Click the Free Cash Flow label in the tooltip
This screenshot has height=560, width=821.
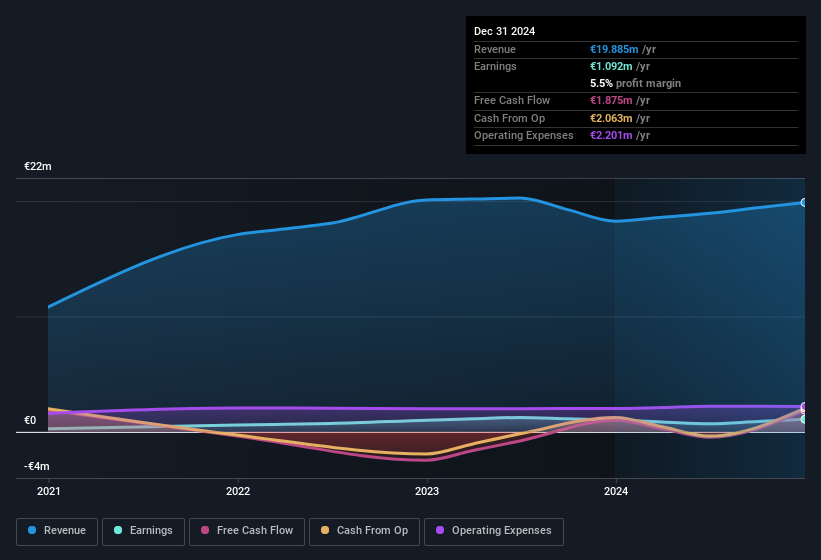point(512,100)
